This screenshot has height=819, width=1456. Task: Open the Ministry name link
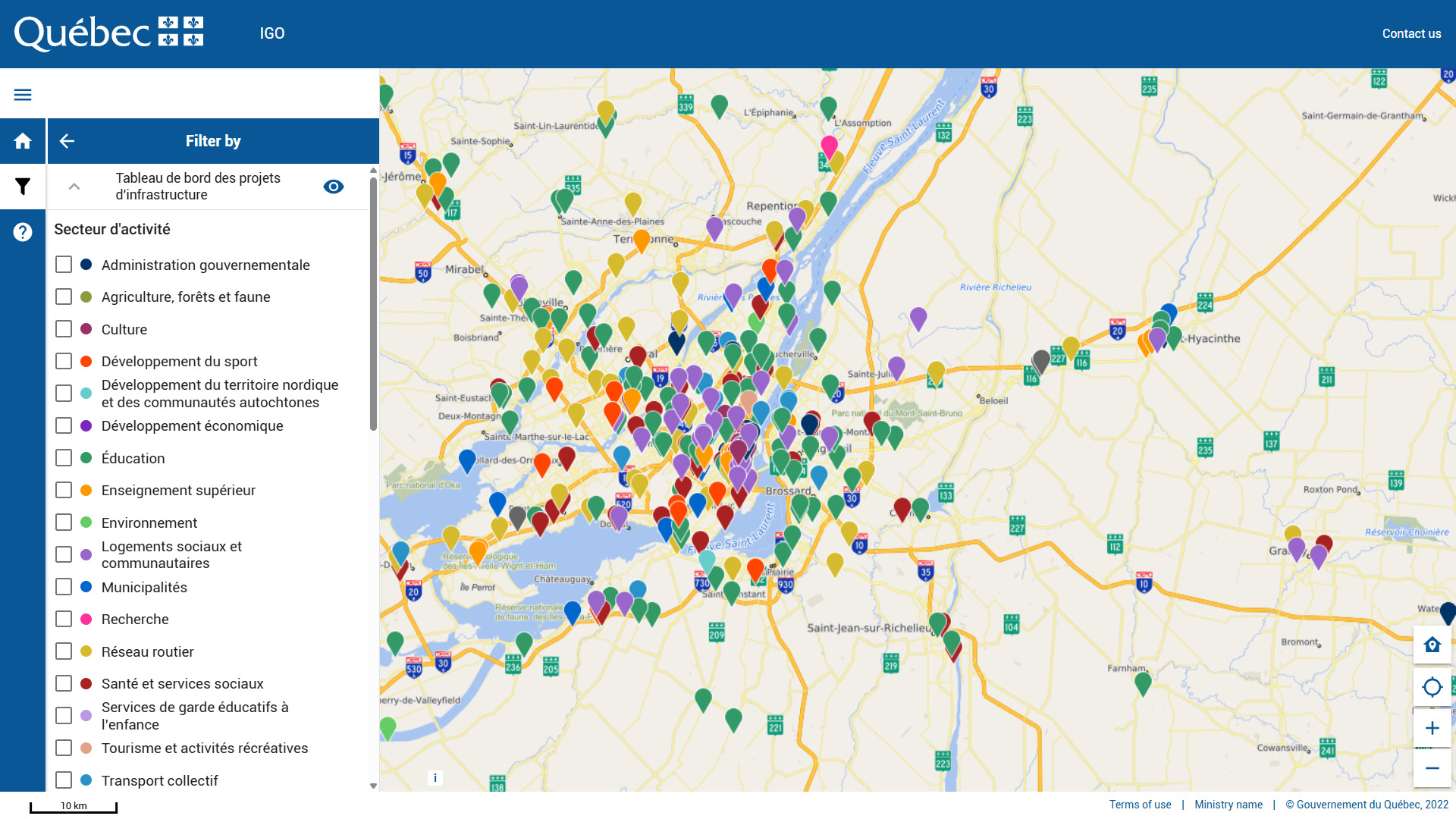(x=1228, y=805)
